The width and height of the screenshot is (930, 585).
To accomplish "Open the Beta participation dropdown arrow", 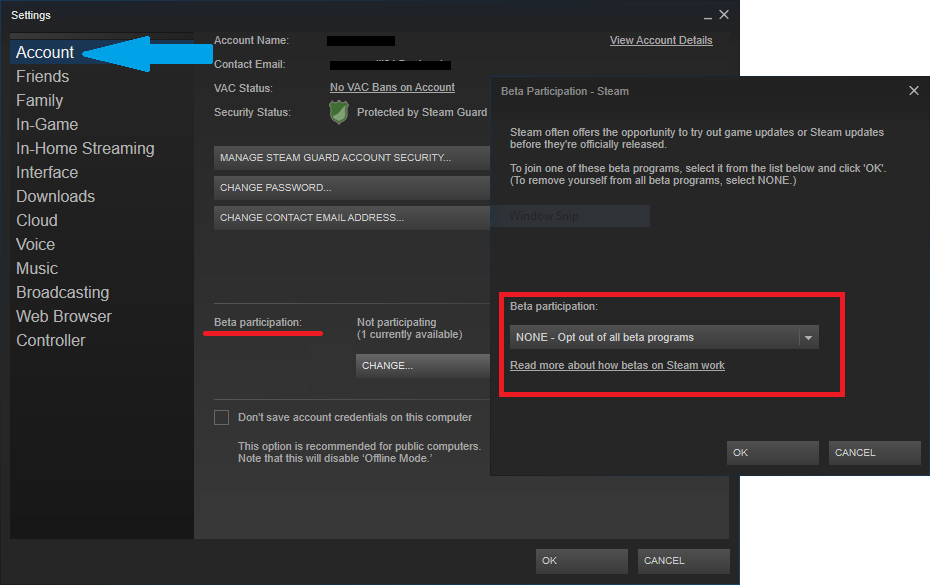I will click(808, 338).
